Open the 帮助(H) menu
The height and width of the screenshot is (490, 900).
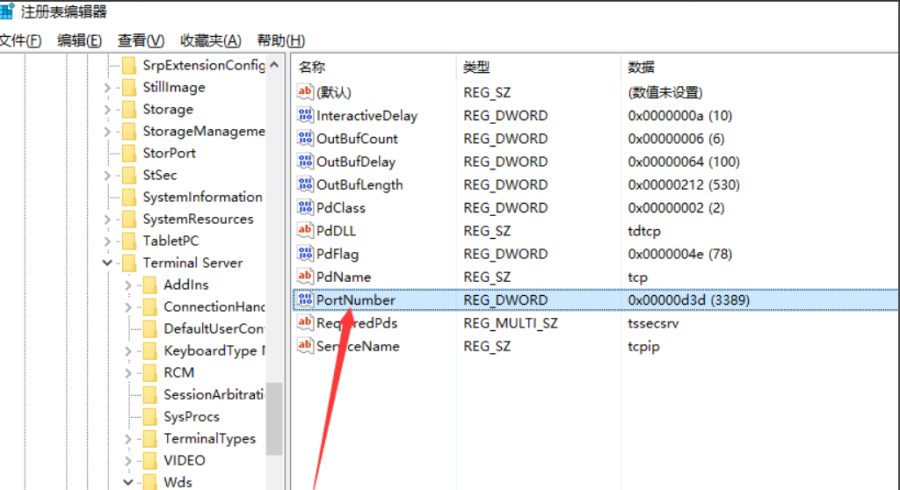click(x=280, y=41)
